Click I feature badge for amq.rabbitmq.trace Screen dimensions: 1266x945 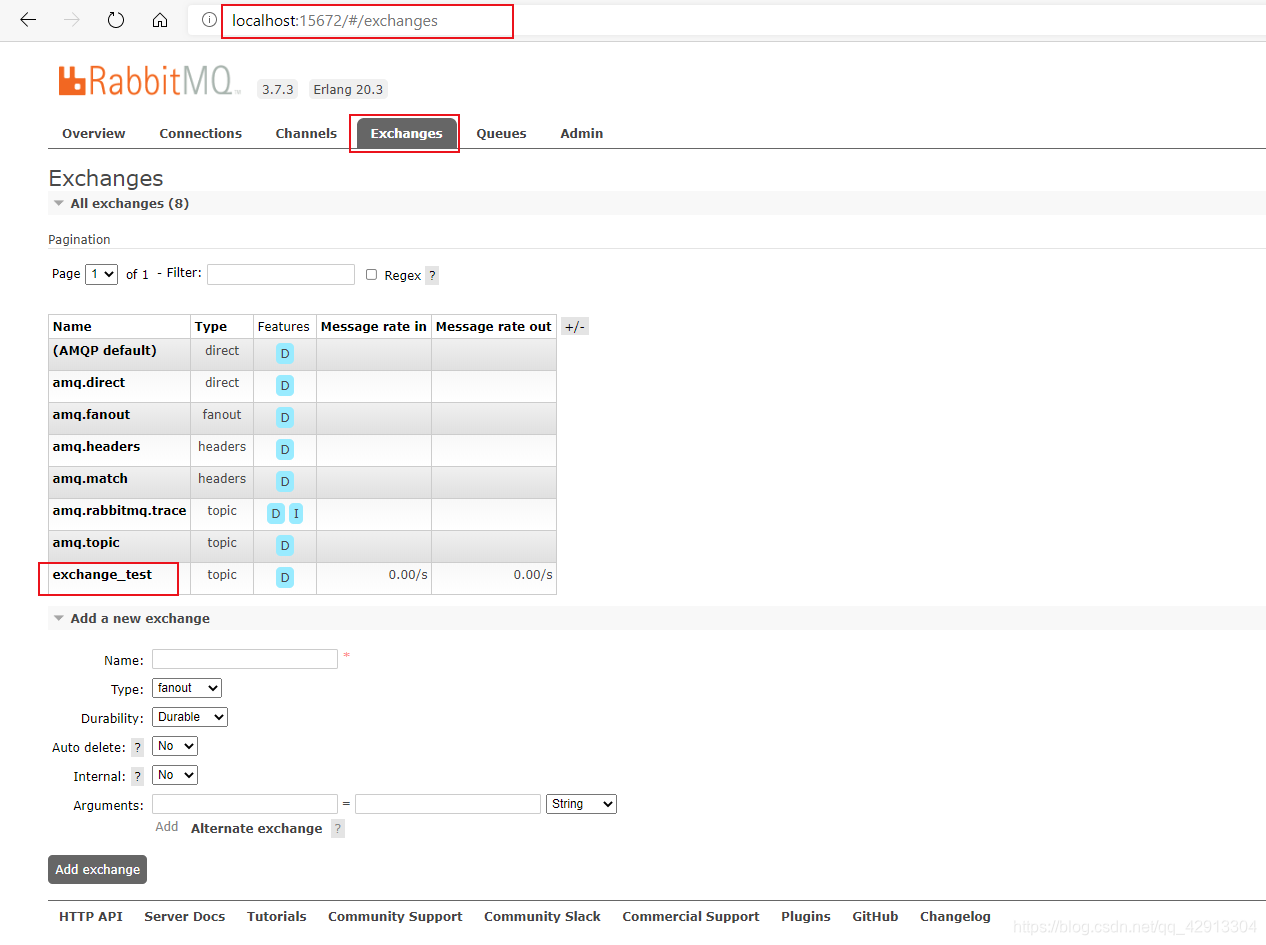click(296, 514)
